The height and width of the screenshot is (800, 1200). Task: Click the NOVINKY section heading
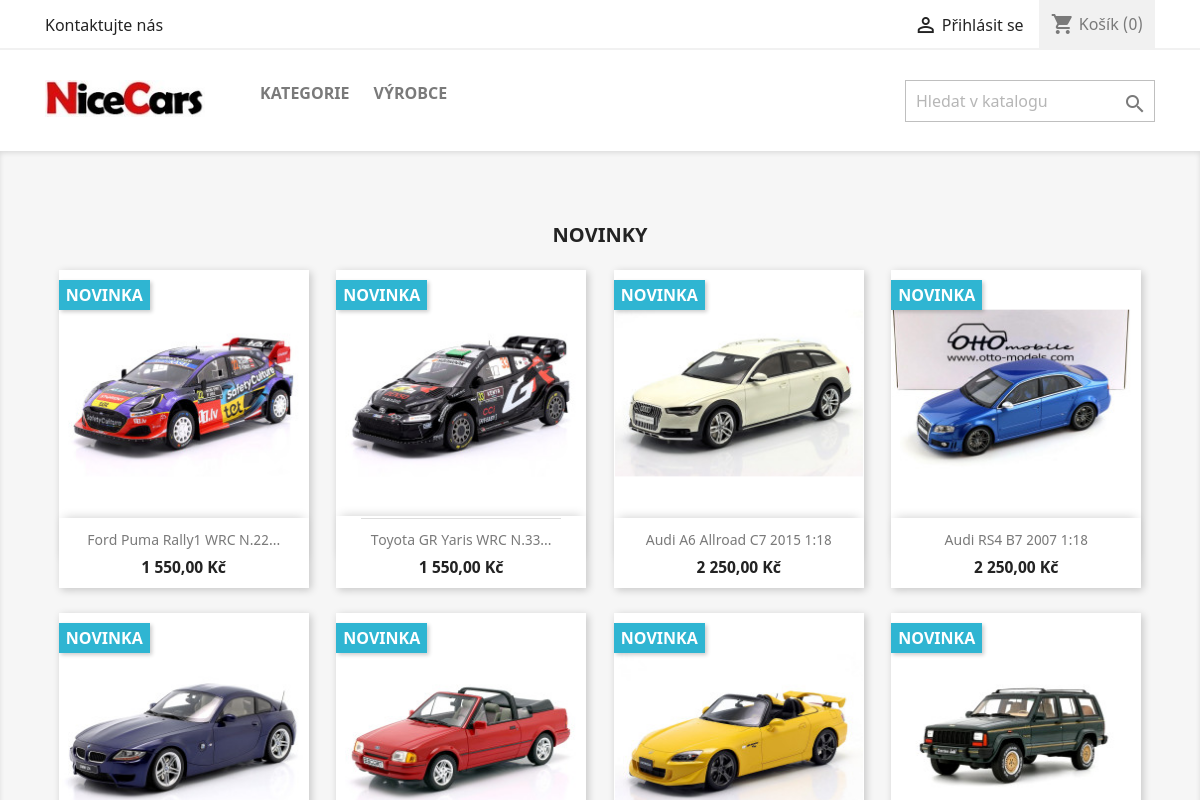600,235
